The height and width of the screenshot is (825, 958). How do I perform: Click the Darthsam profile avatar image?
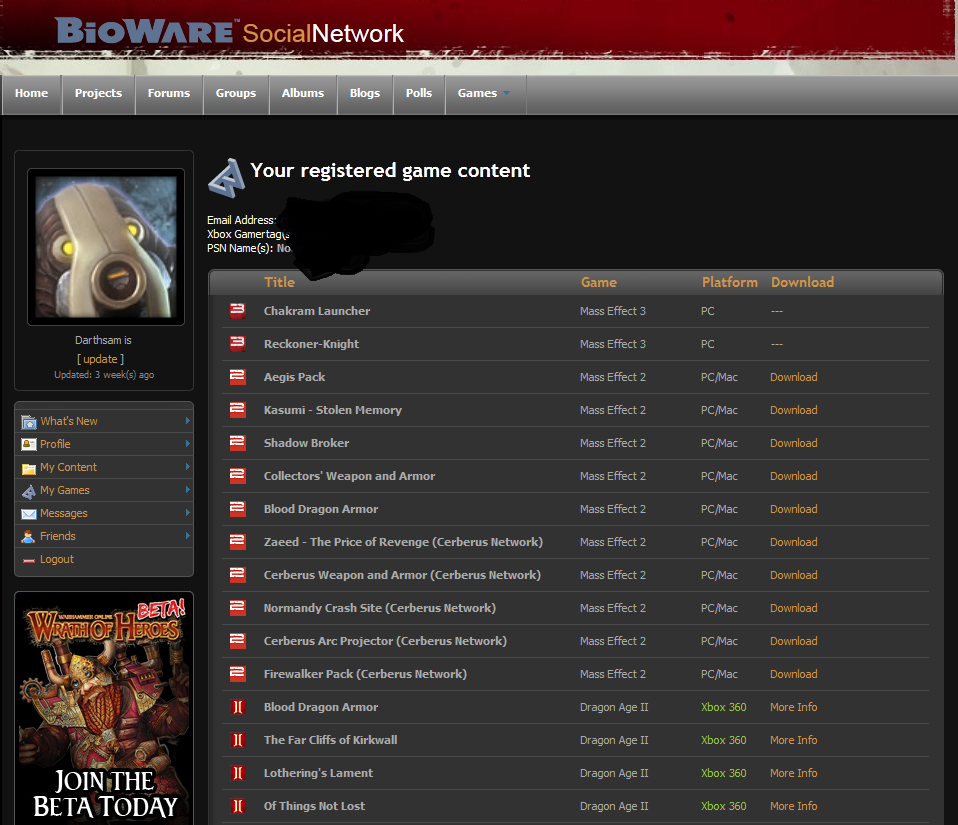pyautogui.click(x=105, y=246)
